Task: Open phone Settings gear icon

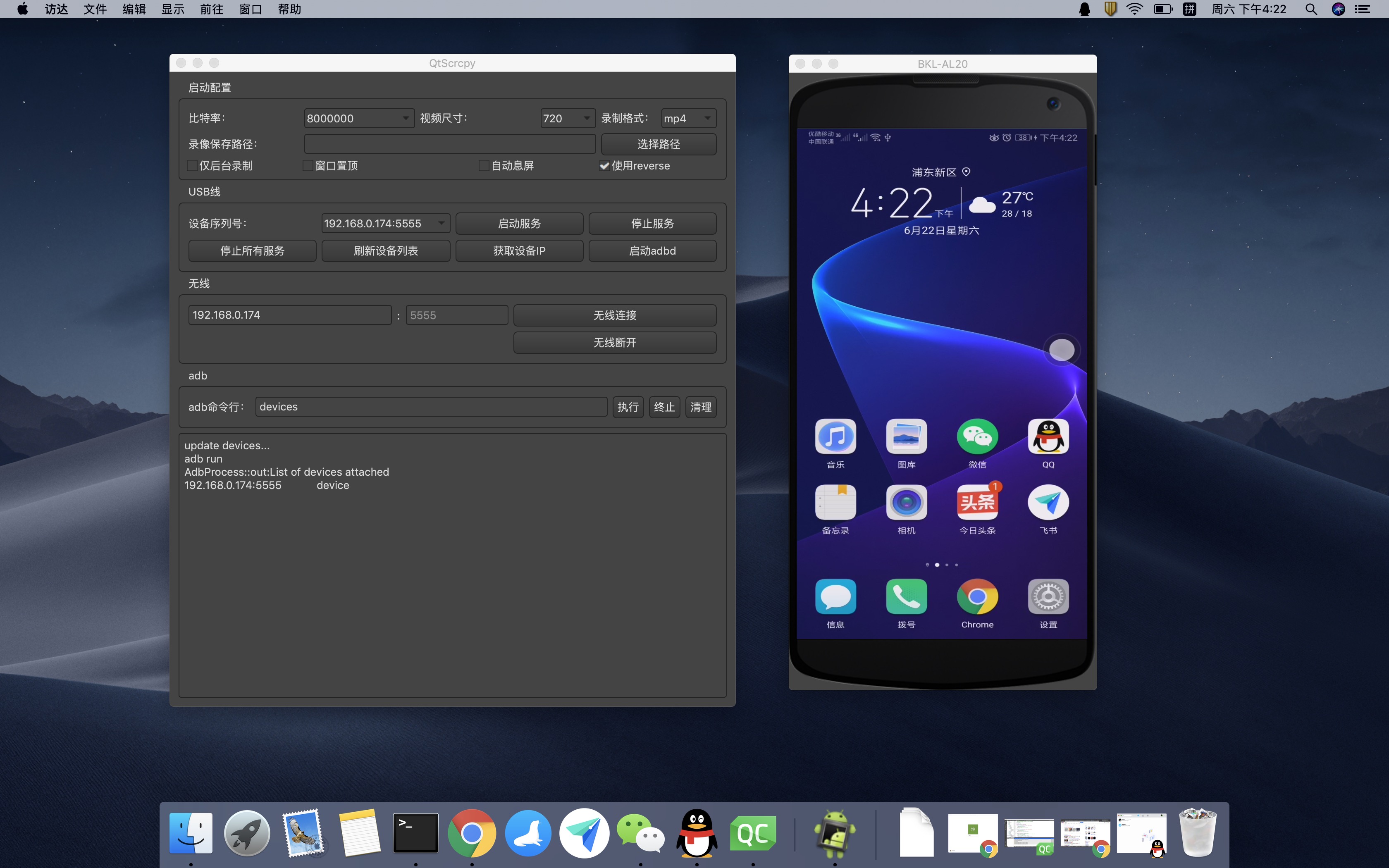Action: 1048,597
